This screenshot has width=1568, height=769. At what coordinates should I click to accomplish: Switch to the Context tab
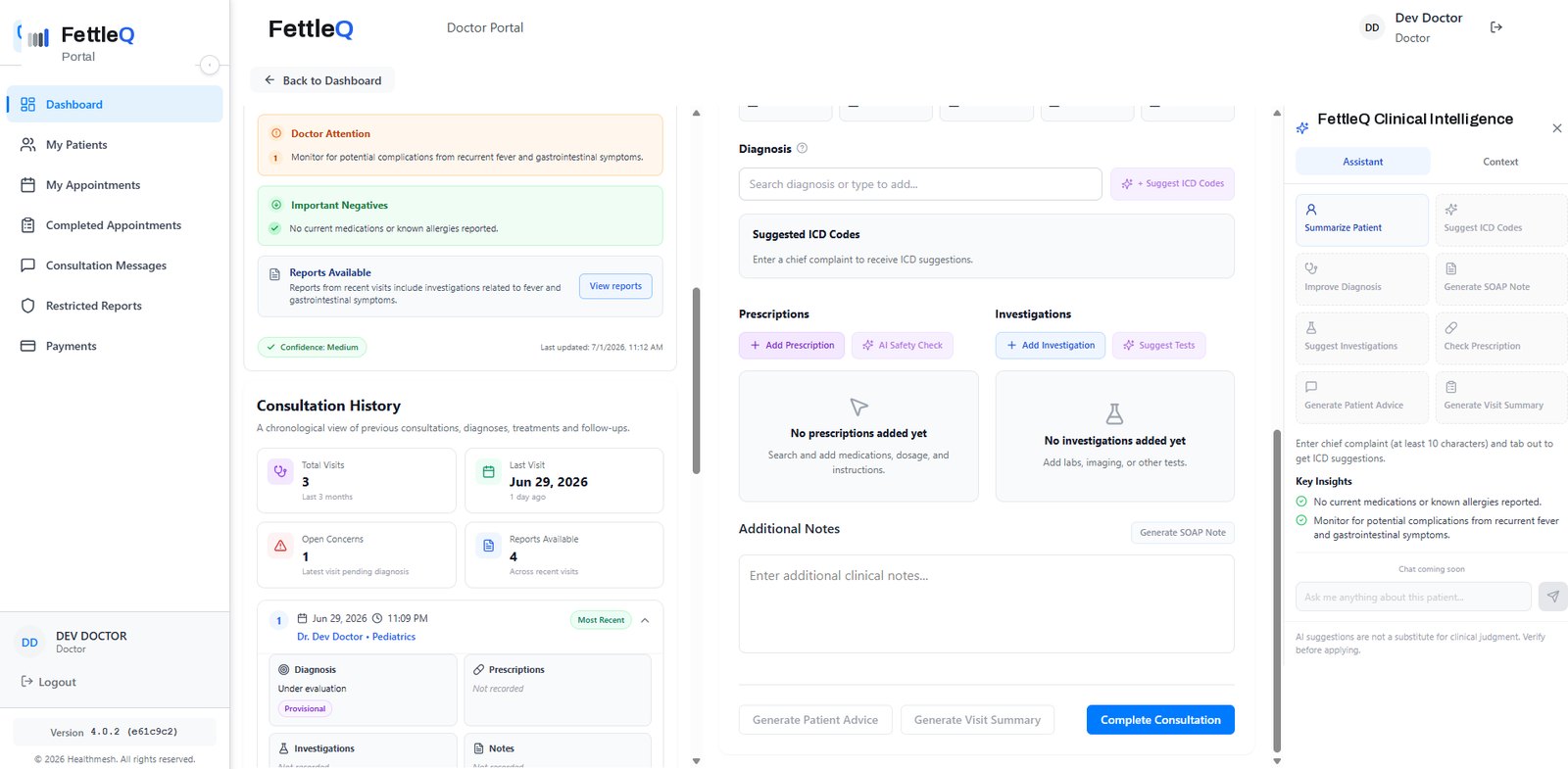click(x=1499, y=162)
